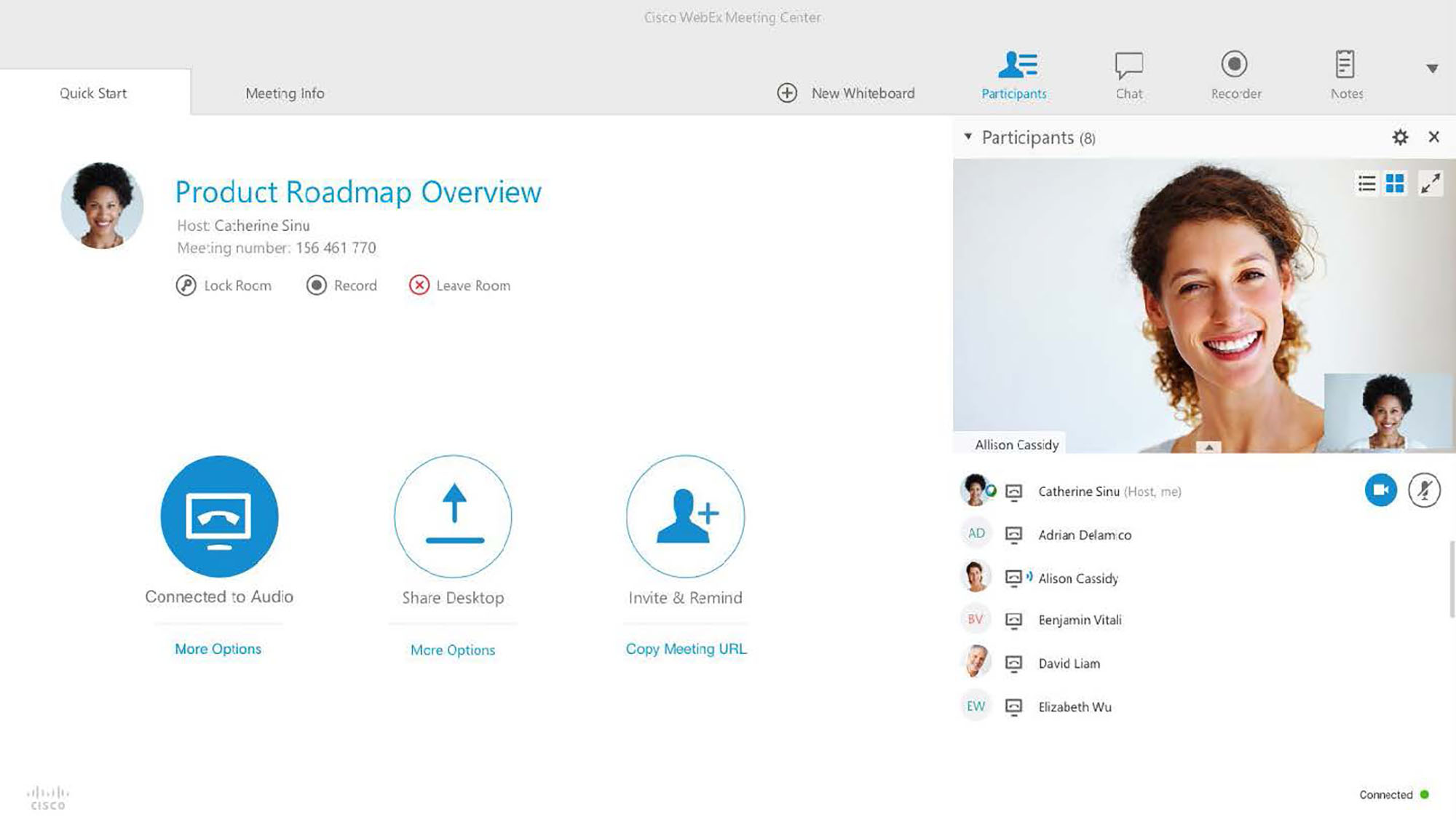
Task: Toggle Catherine Sinu's camera button
Action: (x=1380, y=490)
